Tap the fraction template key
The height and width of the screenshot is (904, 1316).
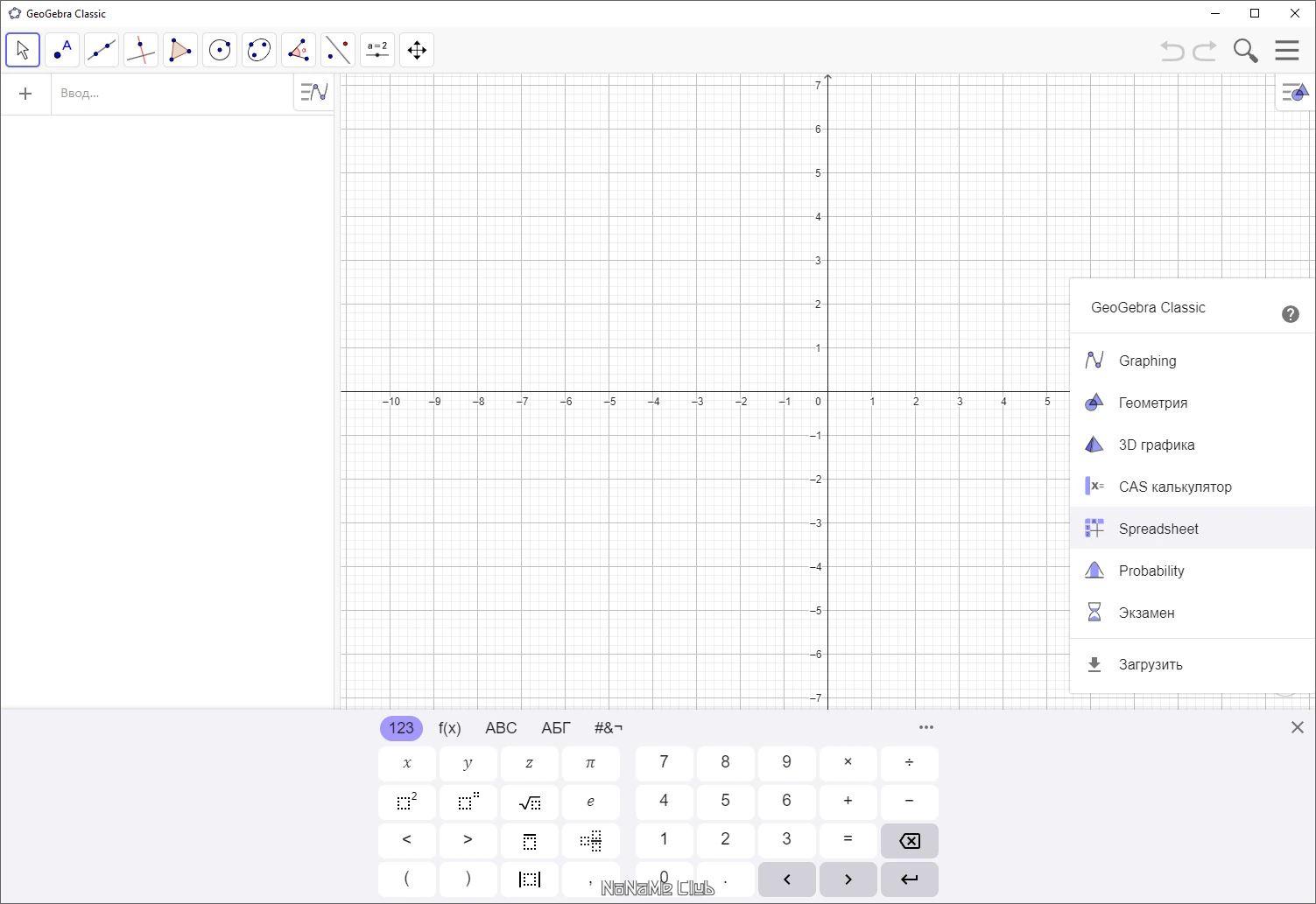530,840
